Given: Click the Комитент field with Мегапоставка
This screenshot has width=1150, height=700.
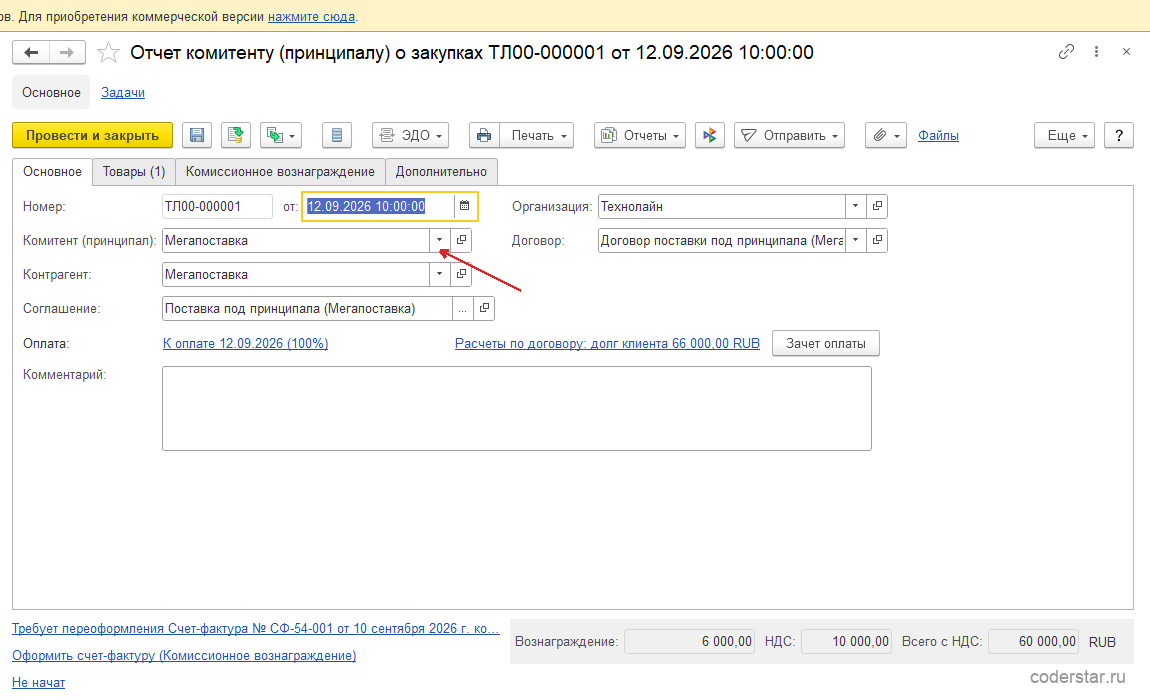Looking at the screenshot, I should (x=296, y=240).
